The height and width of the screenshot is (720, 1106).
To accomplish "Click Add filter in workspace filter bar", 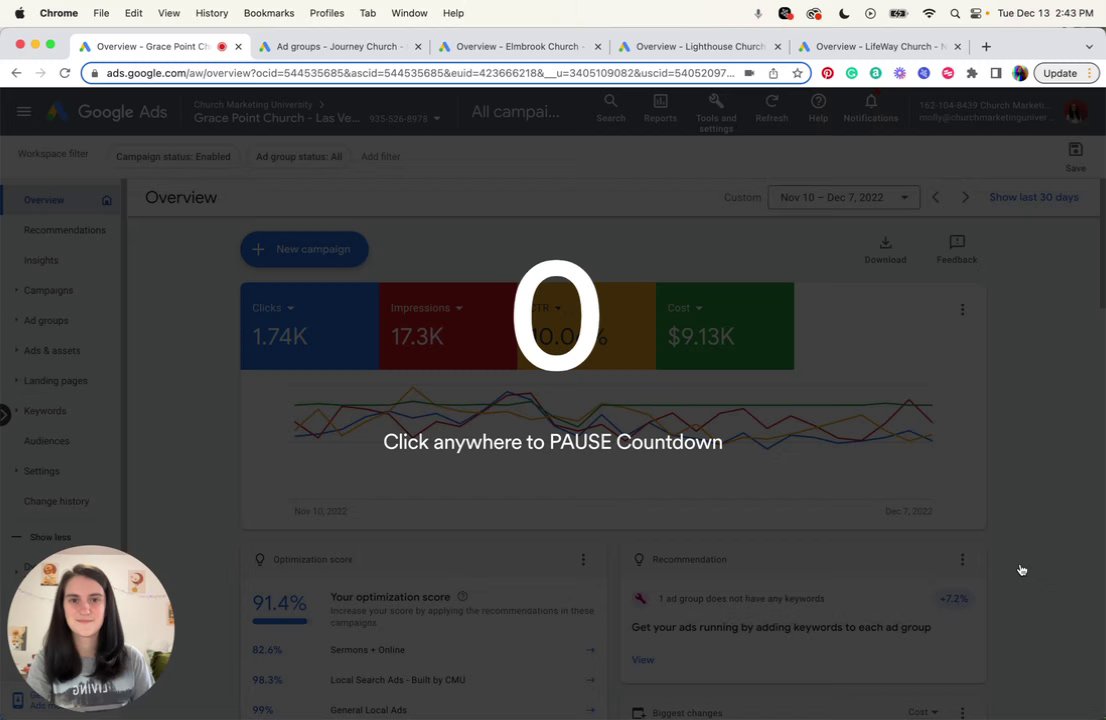I will [x=380, y=157].
